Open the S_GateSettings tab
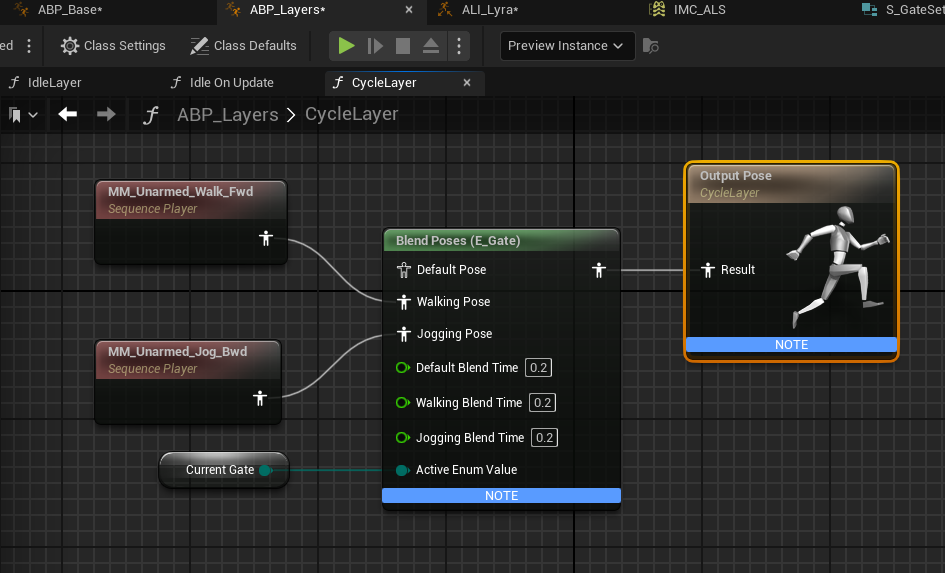Image resolution: width=945 pixels, height=573 pixels. (903, 10)
